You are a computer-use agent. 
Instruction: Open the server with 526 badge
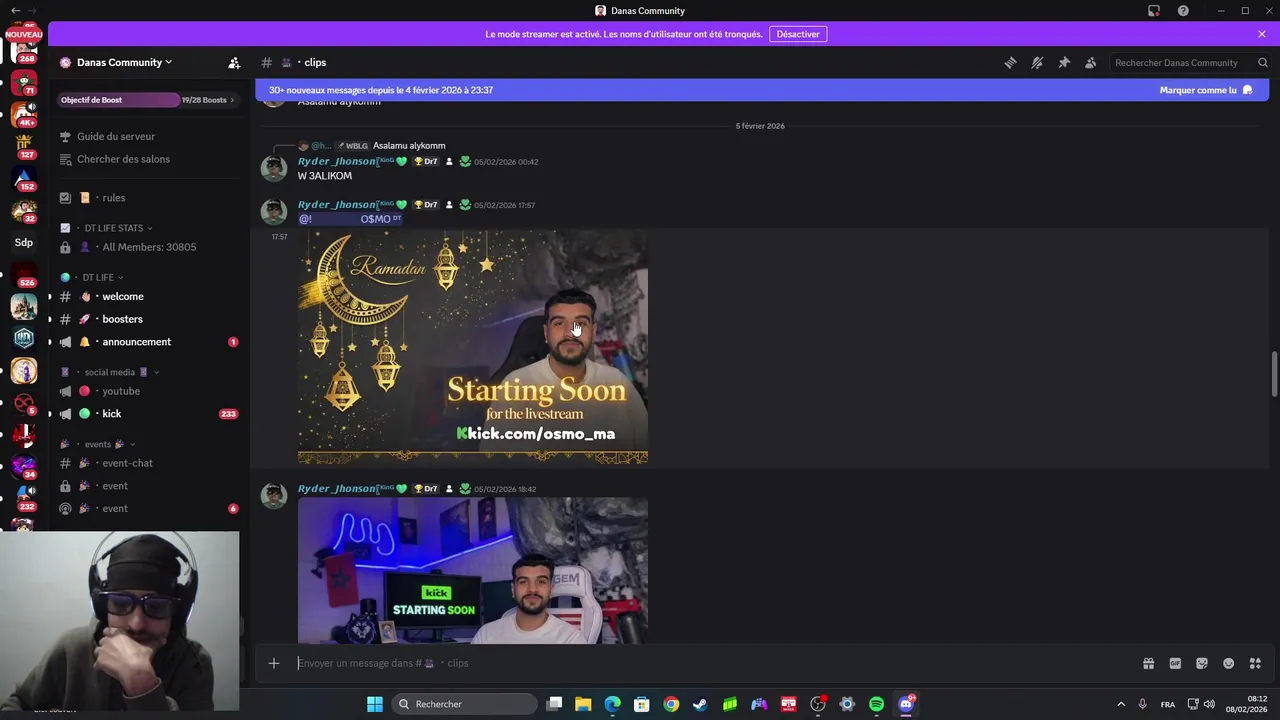[24, 275]
